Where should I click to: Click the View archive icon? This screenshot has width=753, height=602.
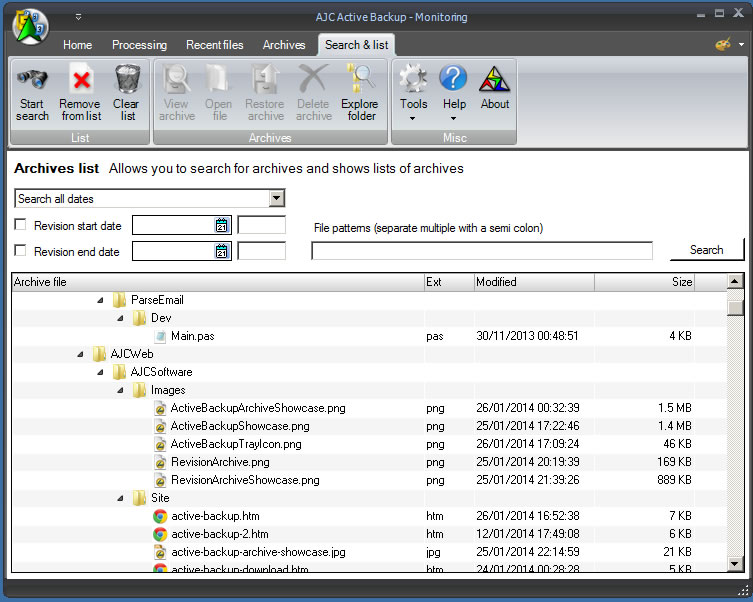point(177,80)
